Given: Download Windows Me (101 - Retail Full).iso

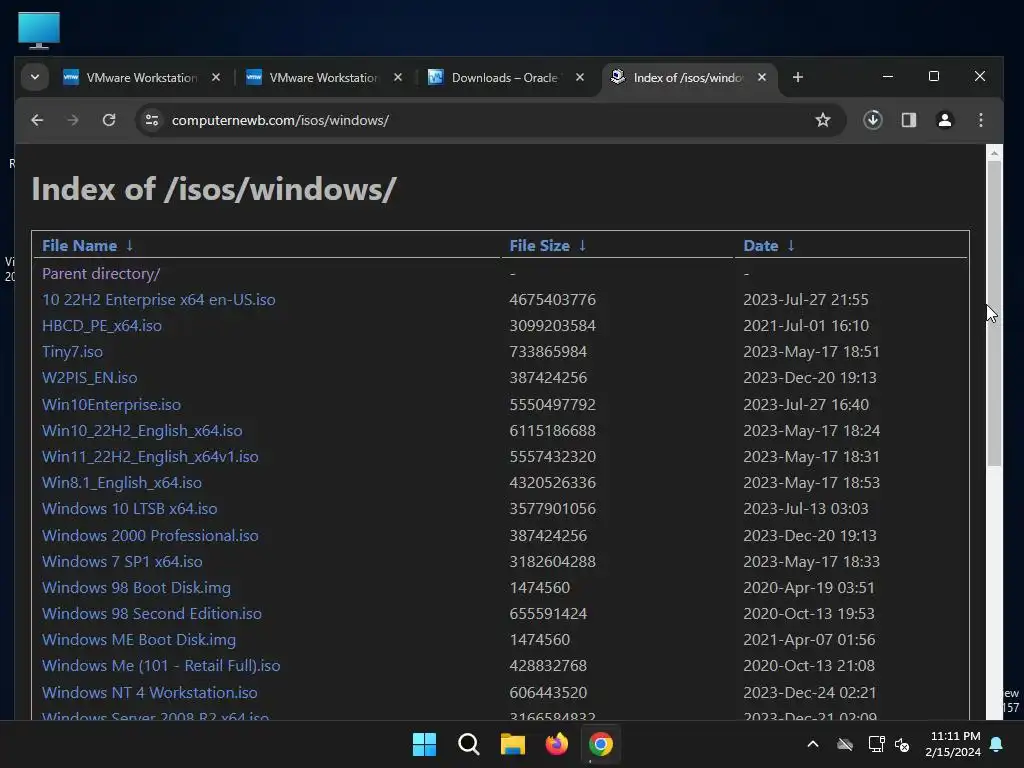Looking at the screenshot, I should click(x=161, y=666).
